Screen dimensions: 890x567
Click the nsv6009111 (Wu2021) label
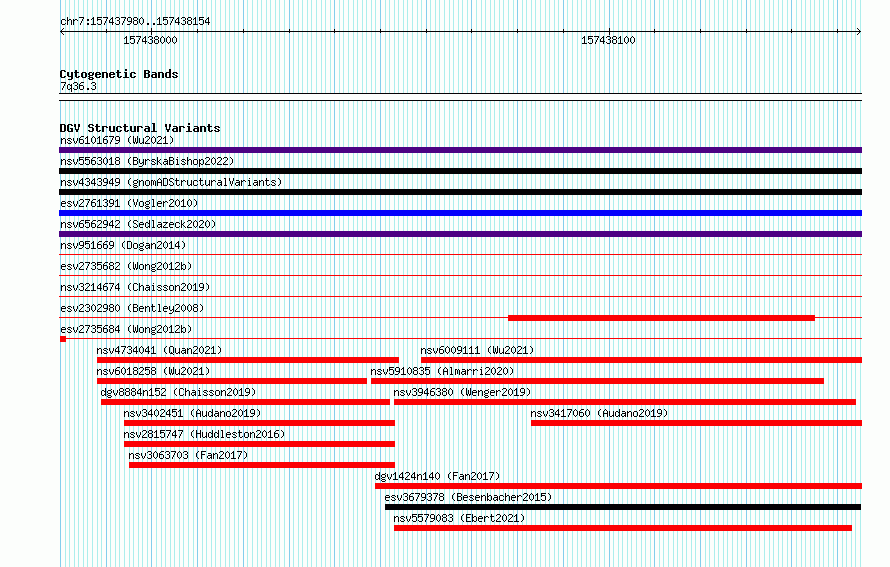(x=477, y=350)
